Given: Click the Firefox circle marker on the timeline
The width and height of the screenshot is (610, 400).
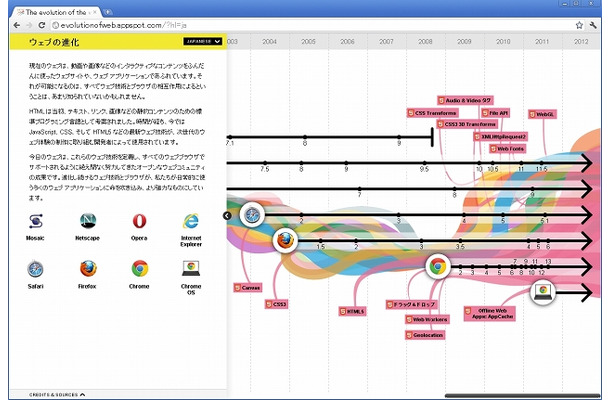Looking at the screenshot, I should pos(285,240).
